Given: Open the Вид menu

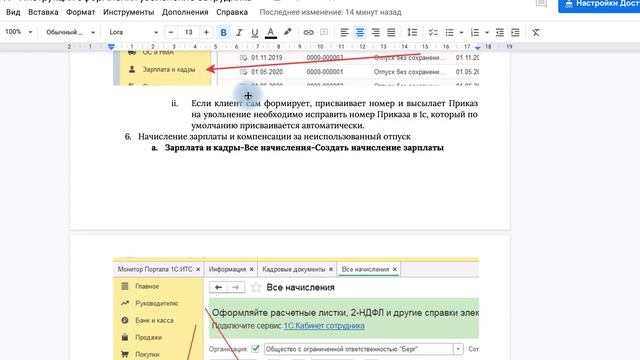Looking at the screenshot, I should click(x=13, y=12).
